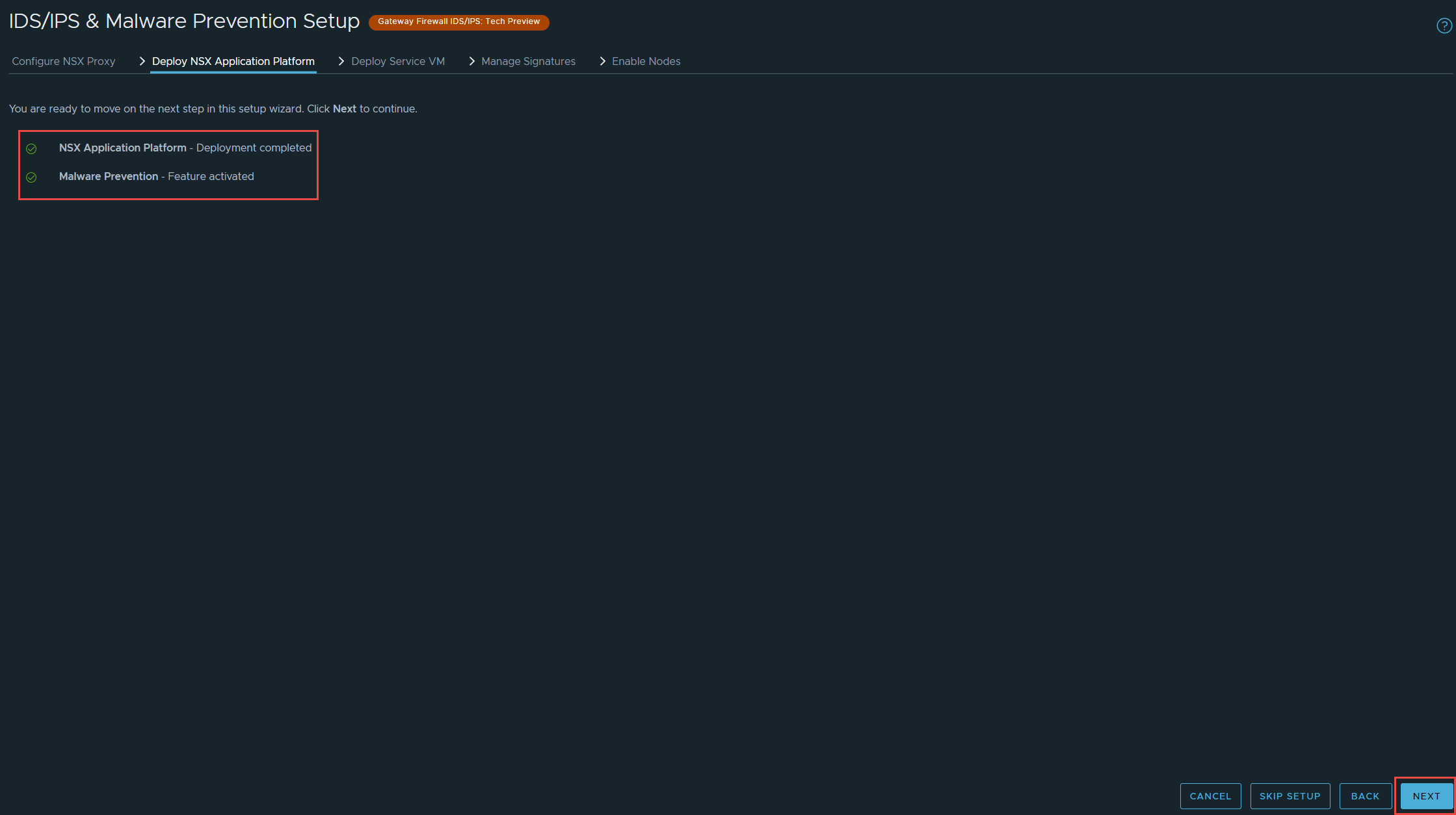Click the chevron before Enable Nodes

(x=602, y=61)
